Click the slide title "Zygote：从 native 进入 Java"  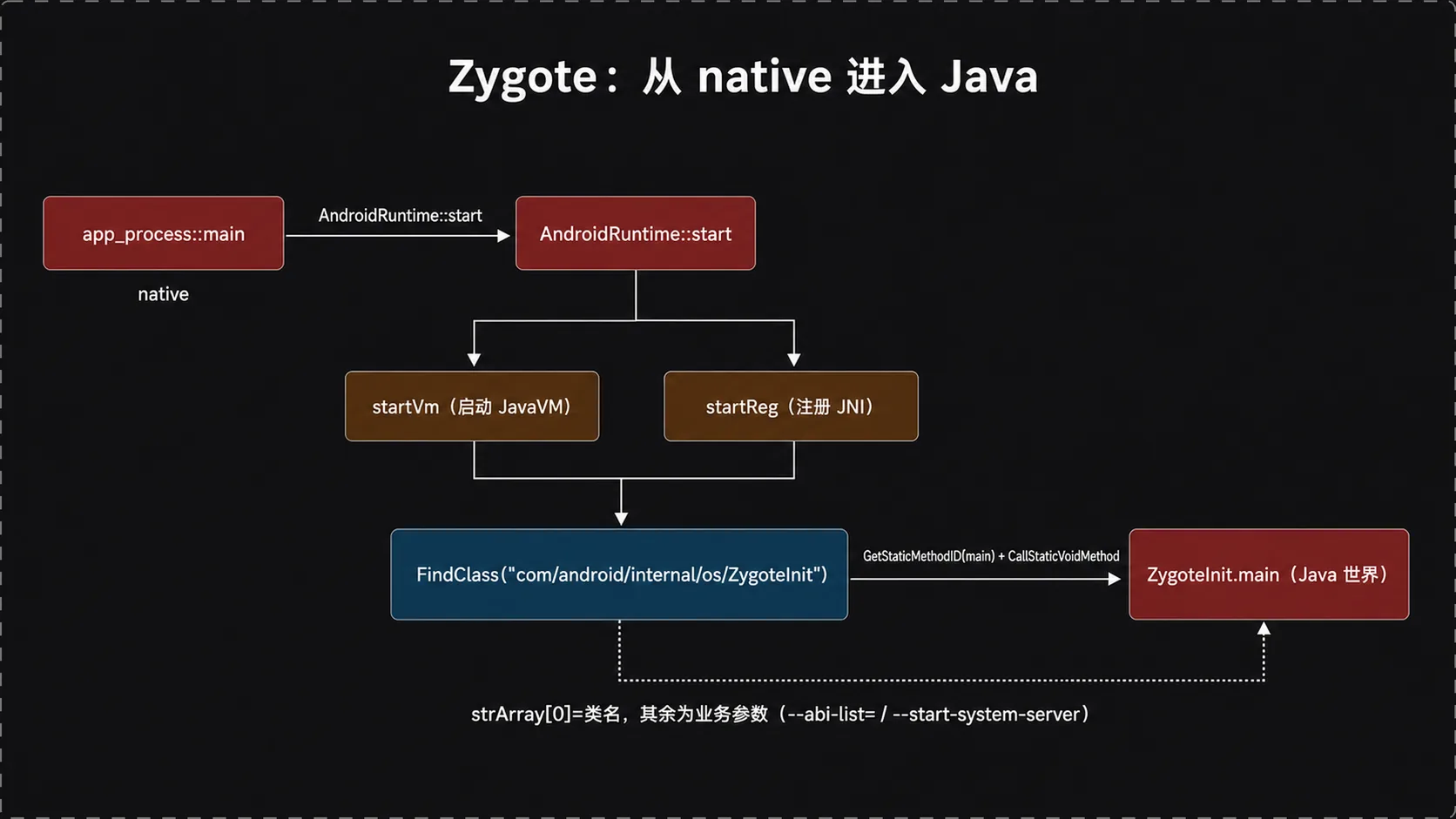pyautogui.click(x=743, y=77)
